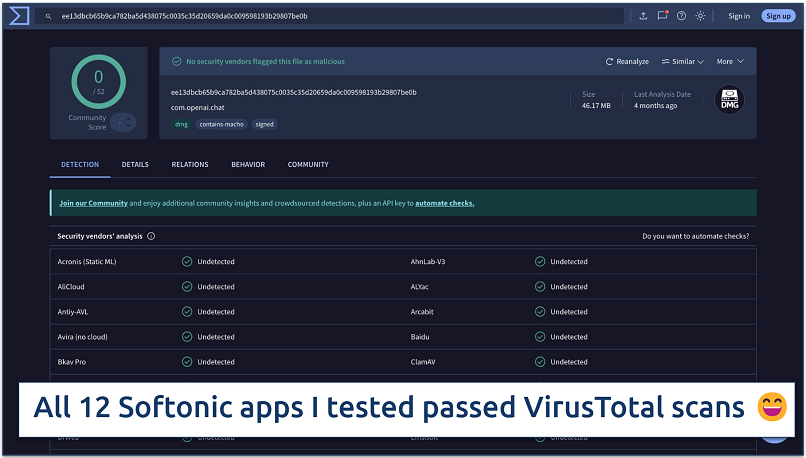The height and width of the screenshot is (458, 806).
Task: Click Acronis Undetected check icon
Action: point(187,262)
